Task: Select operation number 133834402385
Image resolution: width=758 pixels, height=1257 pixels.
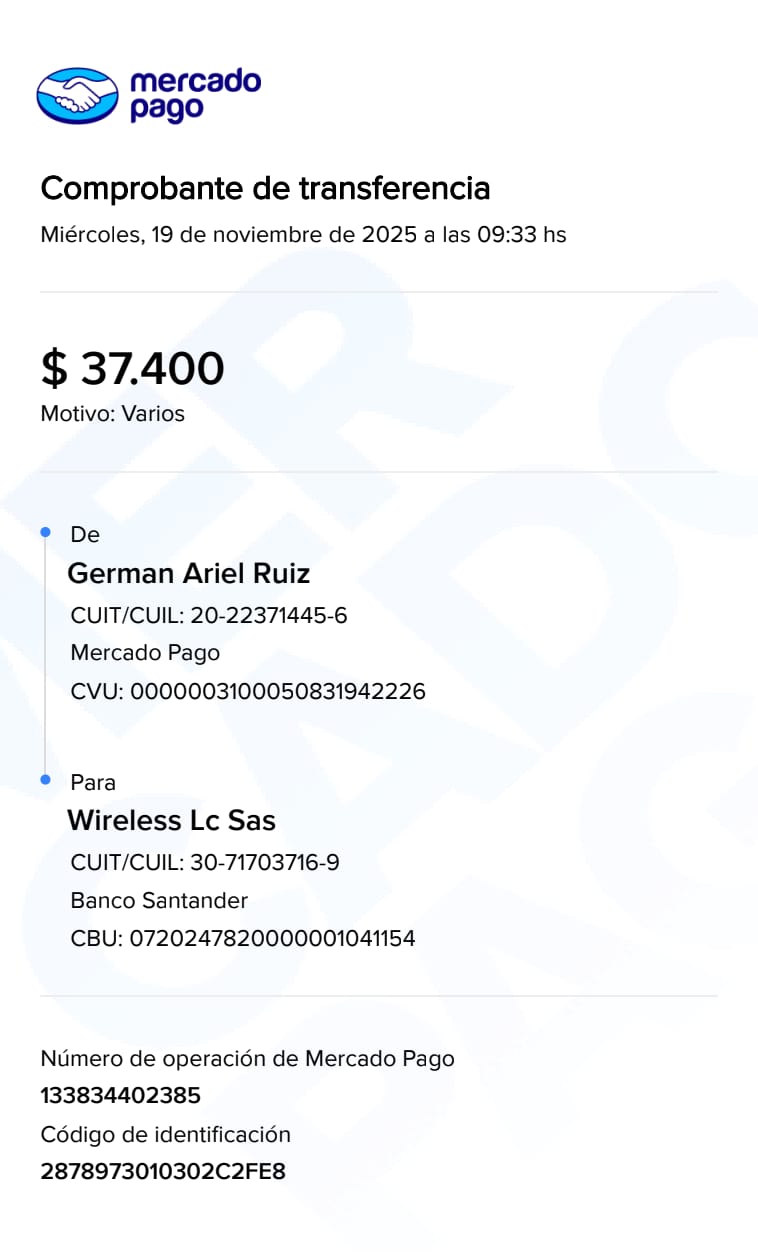Action: 120,1096
